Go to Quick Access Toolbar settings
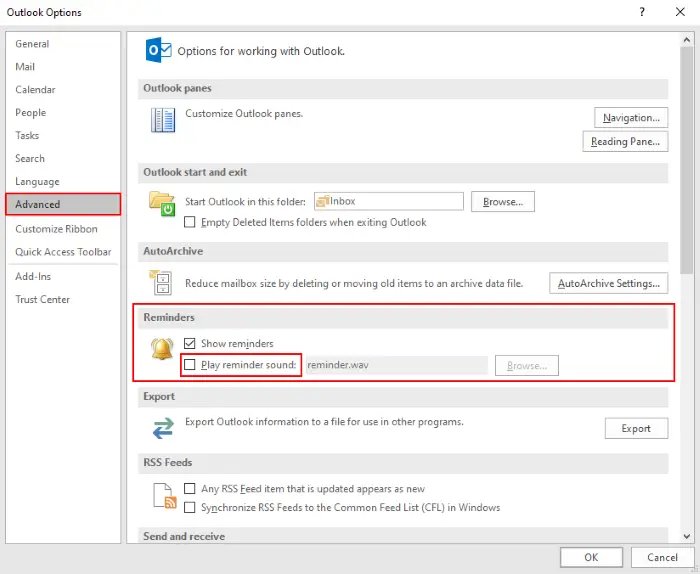The image size is (700, 574). click(63, 252)
